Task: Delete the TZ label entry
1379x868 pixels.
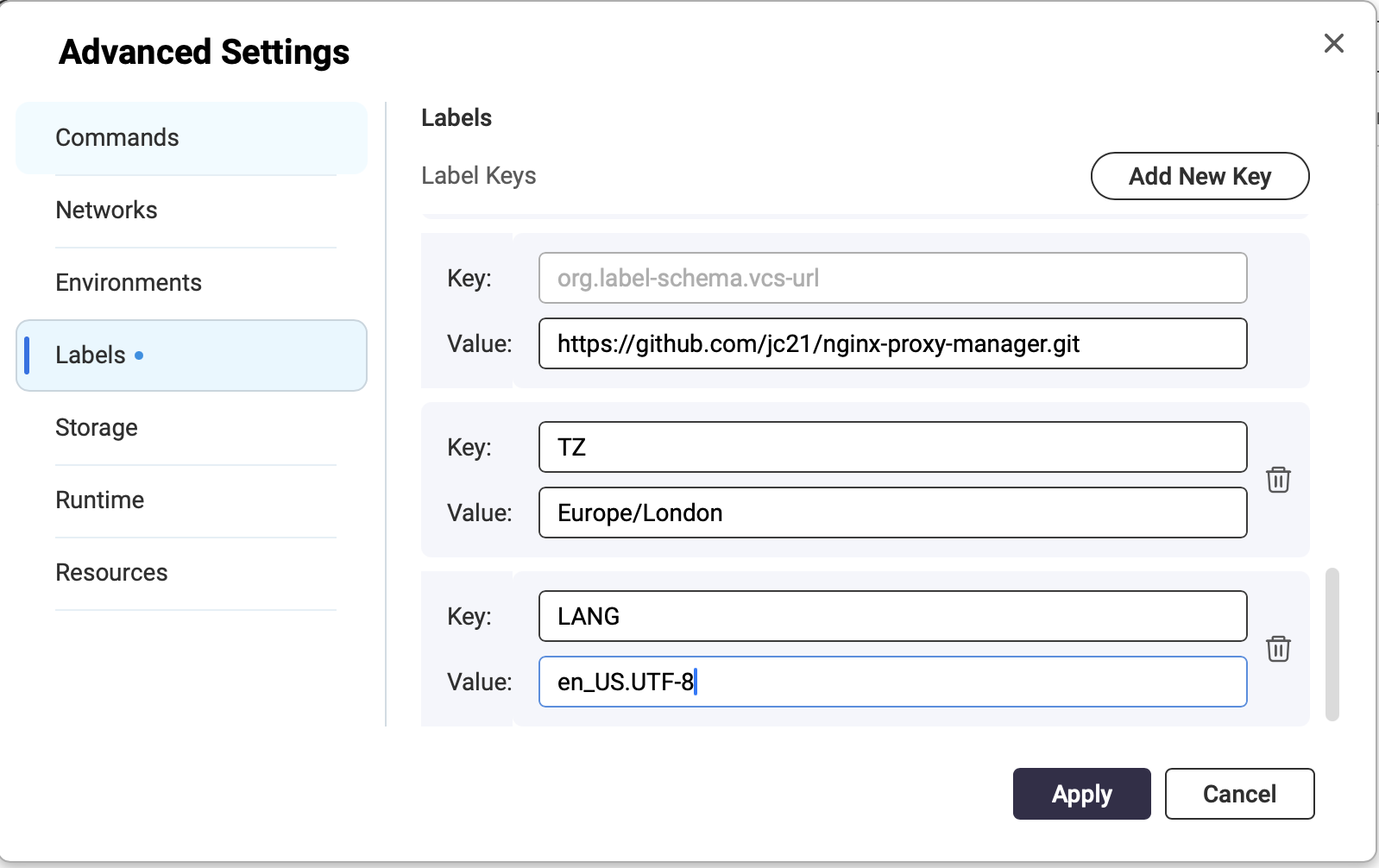Action: click(x=1278, y=480)
